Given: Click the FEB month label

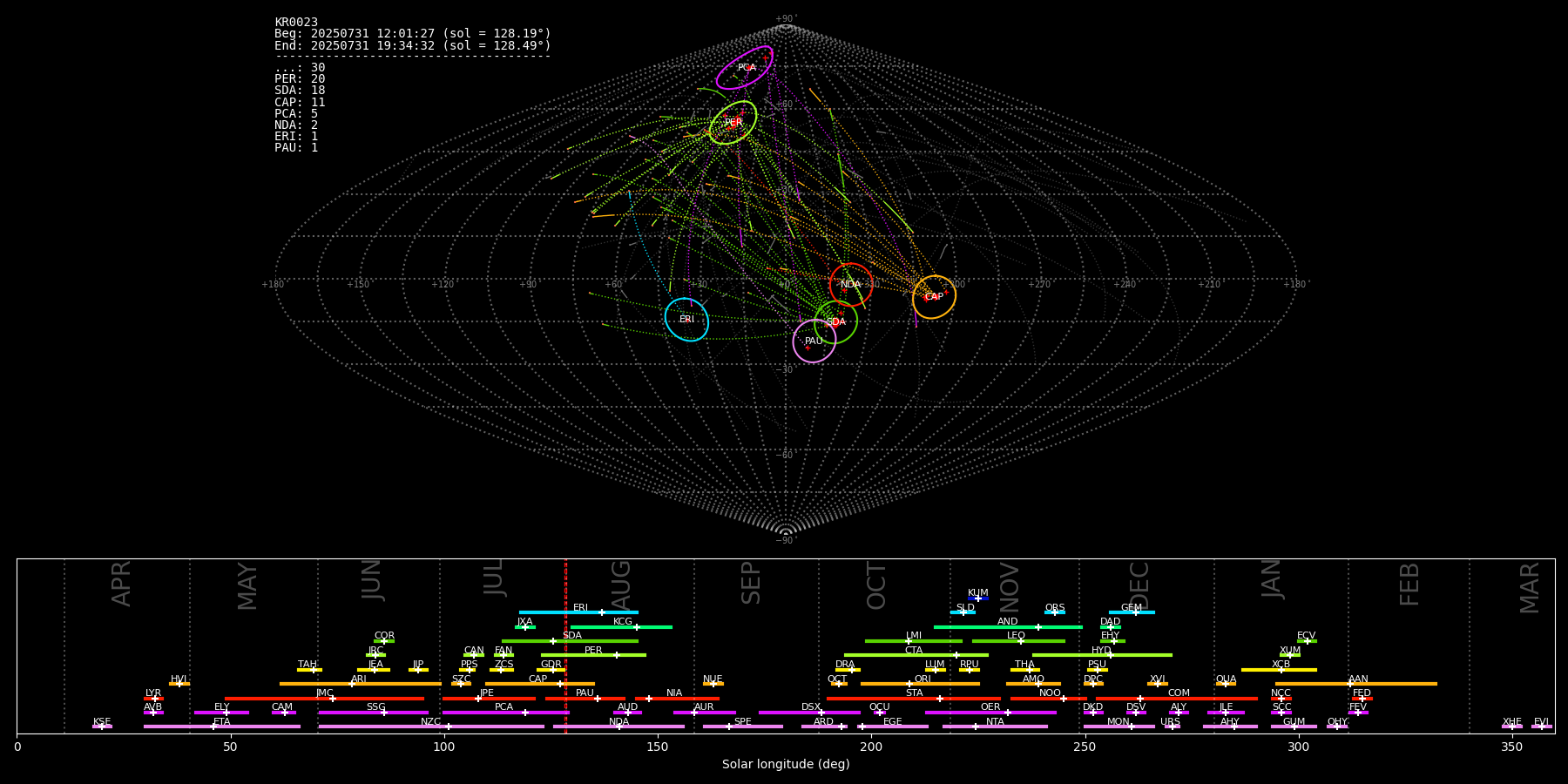Looking at the screenshot, I should pyautogui.click(x=1409, y=585).
